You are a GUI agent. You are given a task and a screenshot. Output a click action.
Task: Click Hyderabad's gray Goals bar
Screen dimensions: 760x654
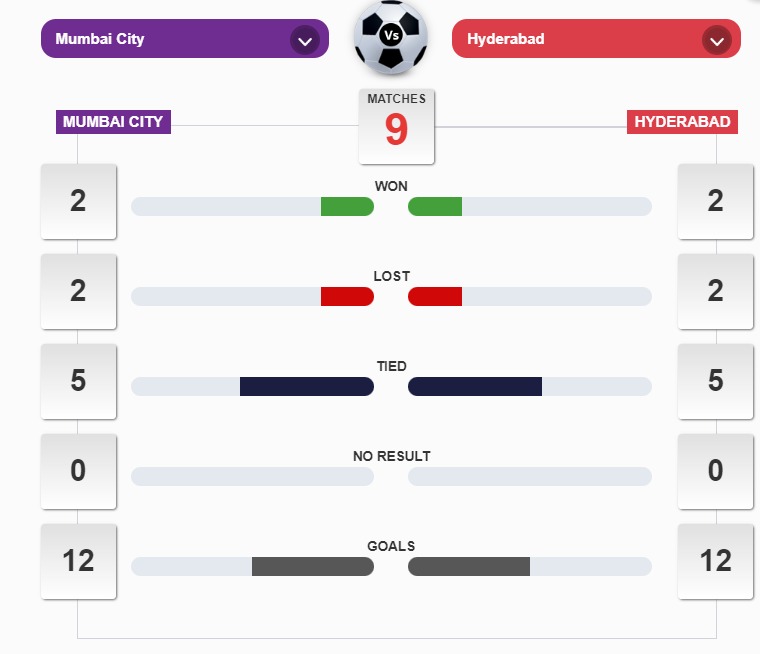[x=469, y=567]
